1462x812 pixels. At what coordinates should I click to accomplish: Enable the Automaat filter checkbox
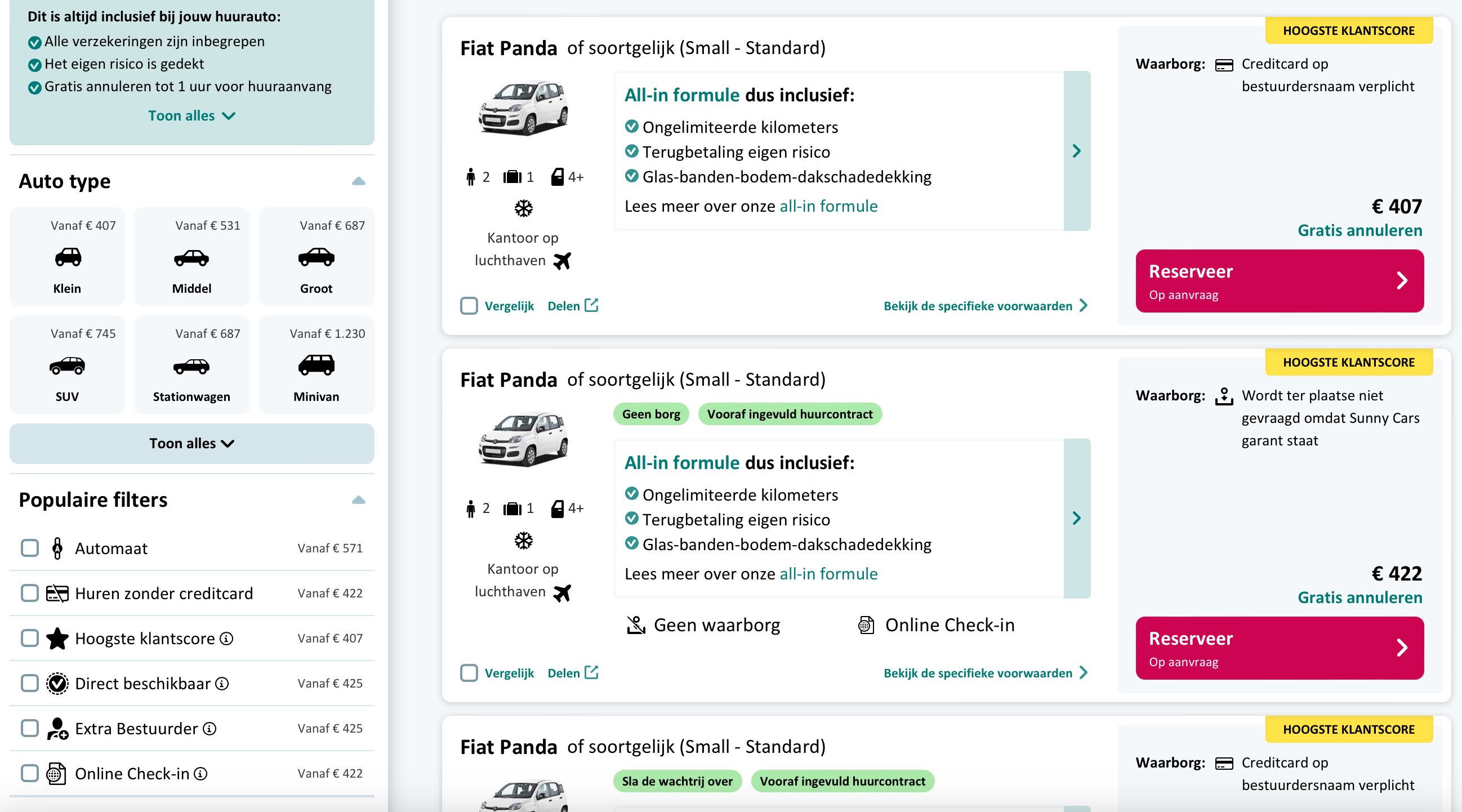tap(29, 548)
